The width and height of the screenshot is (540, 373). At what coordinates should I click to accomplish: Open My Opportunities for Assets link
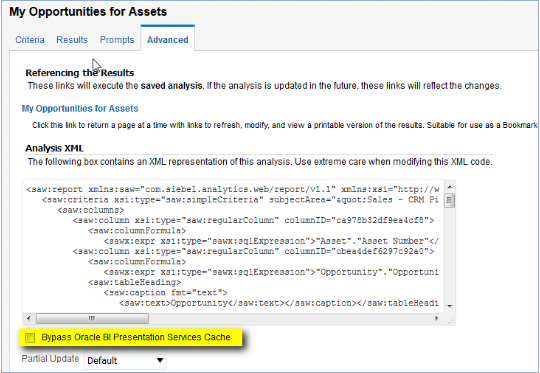(x=80, y=108)
